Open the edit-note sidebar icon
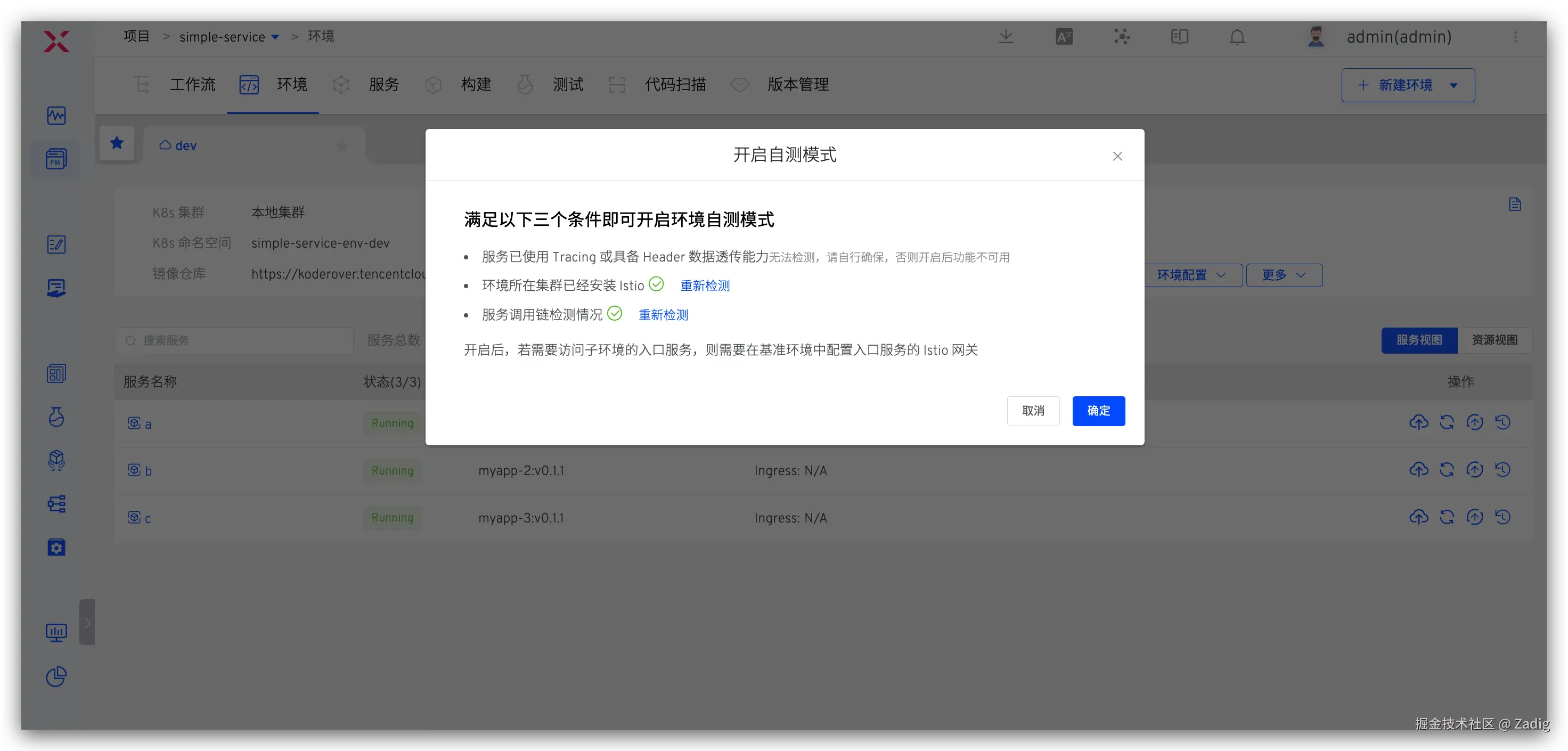This screenshot has width=1568, height=751. click(x=56, y=244)
